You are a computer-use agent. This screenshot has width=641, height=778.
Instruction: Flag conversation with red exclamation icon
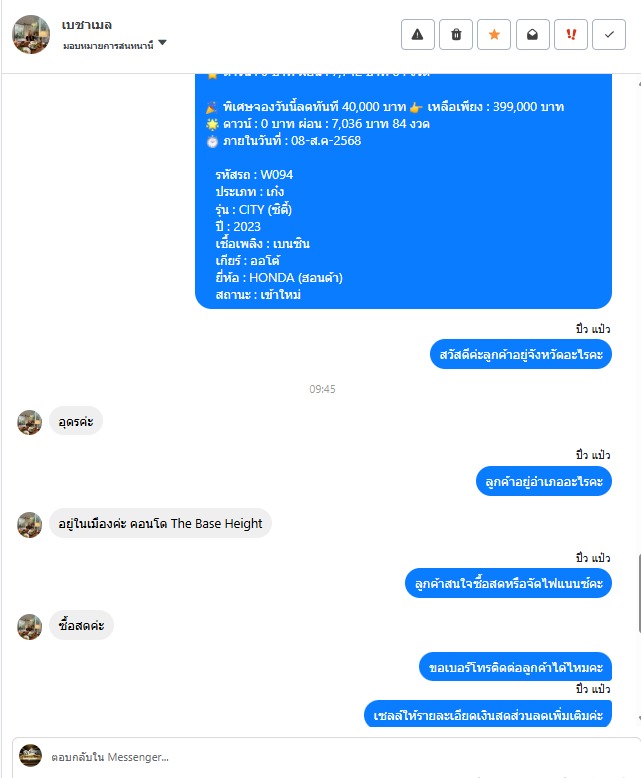point(571,35)
